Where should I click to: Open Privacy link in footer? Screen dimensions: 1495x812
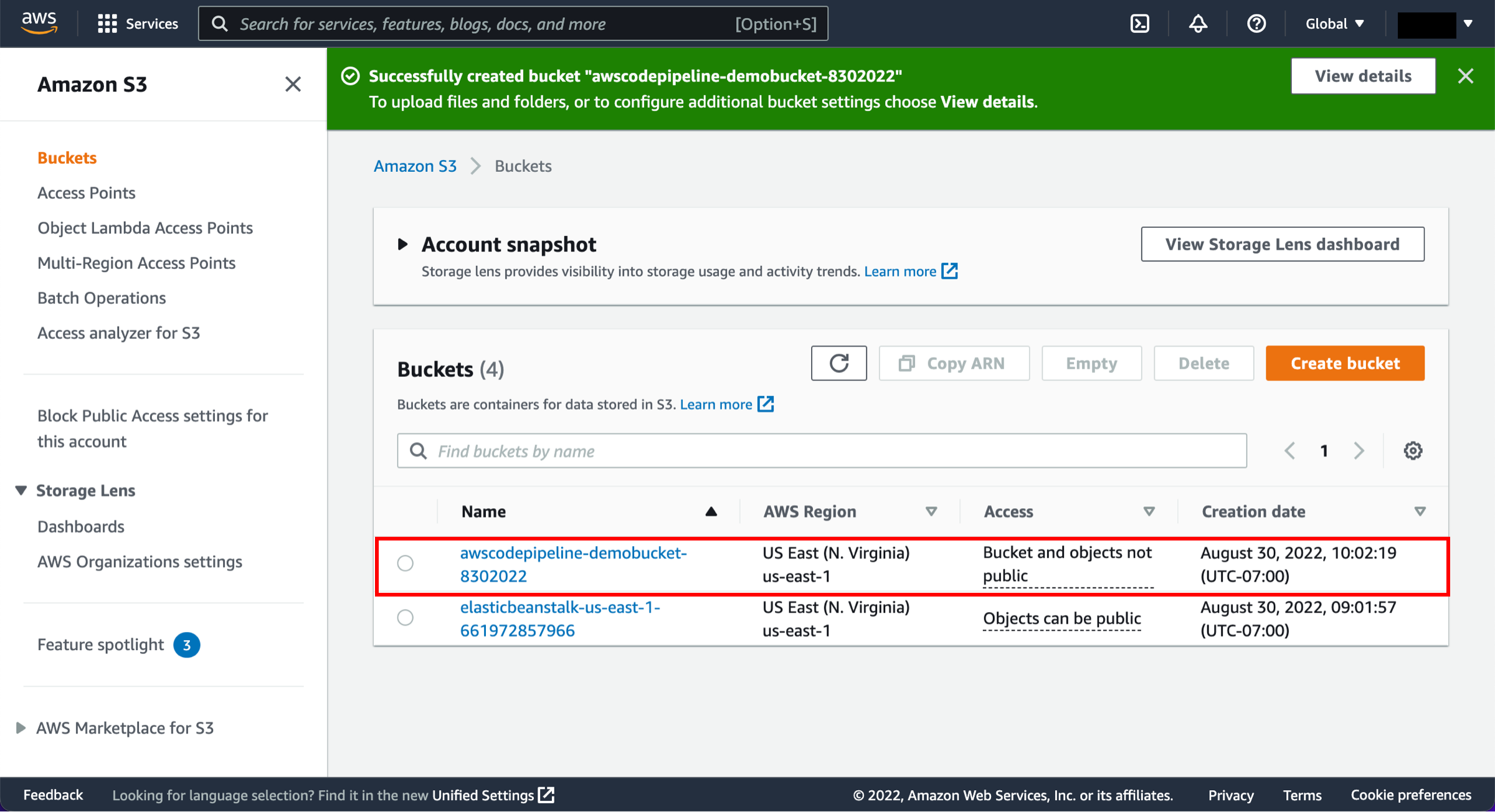point(1231,795)
